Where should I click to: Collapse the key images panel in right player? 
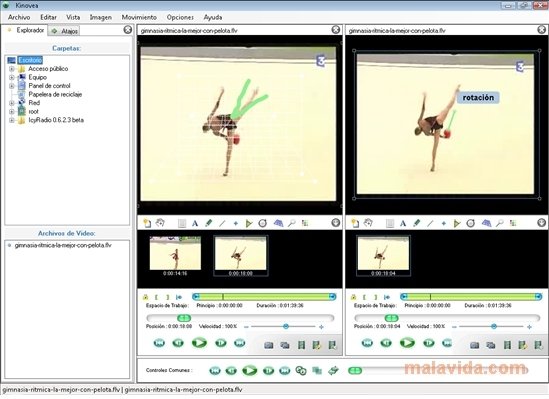pos(541,223)
